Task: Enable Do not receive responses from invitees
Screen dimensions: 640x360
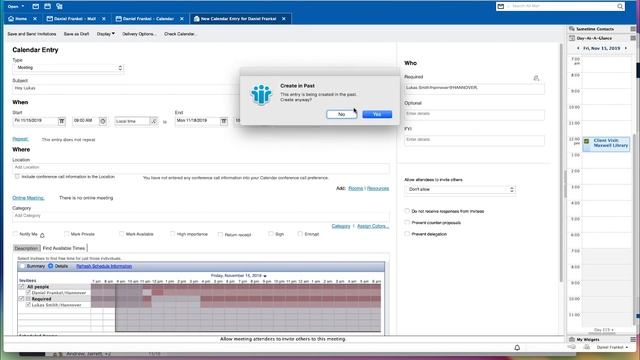Action: tap(407, 211)
